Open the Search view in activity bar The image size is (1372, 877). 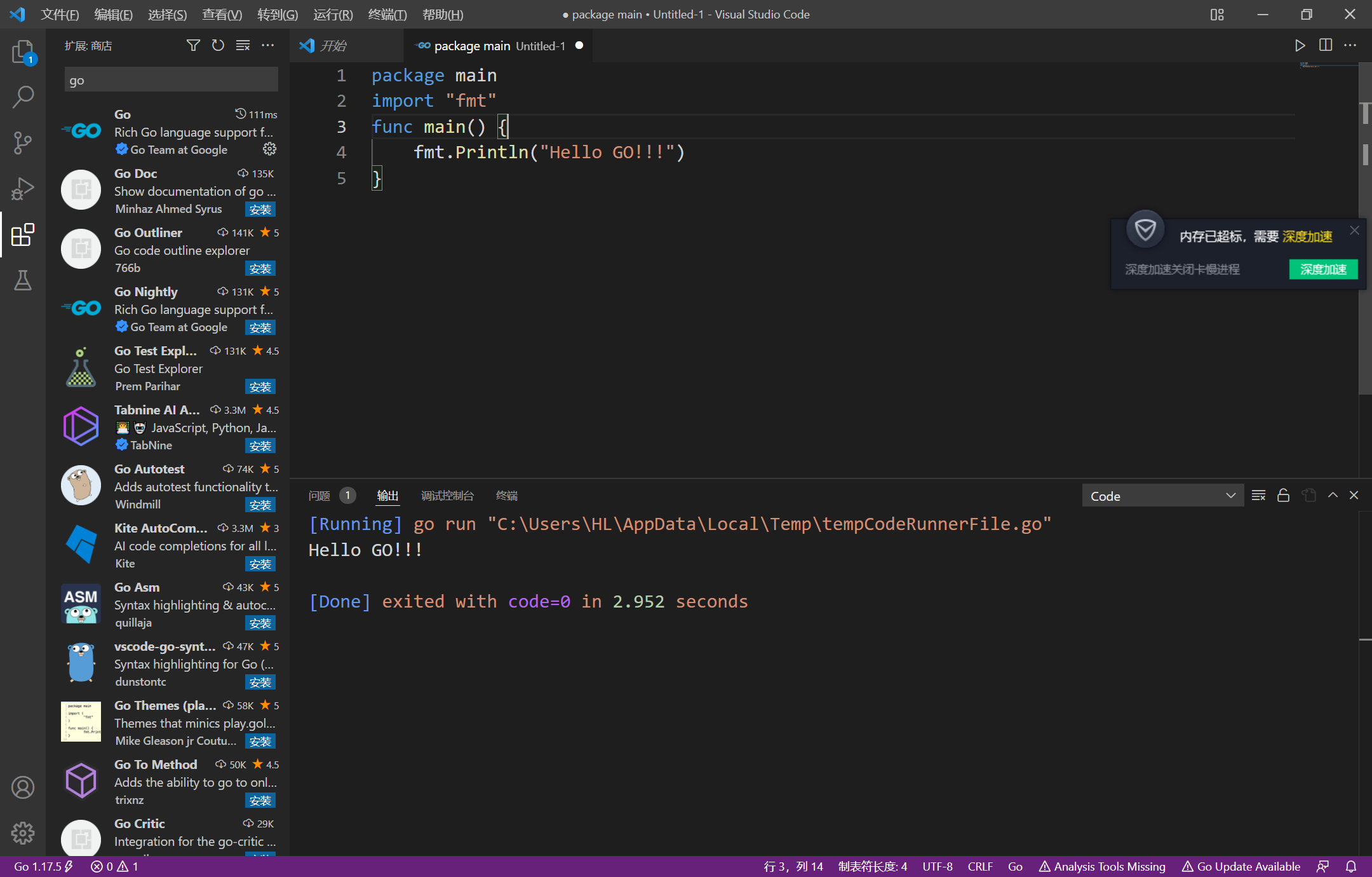[23, 97]
